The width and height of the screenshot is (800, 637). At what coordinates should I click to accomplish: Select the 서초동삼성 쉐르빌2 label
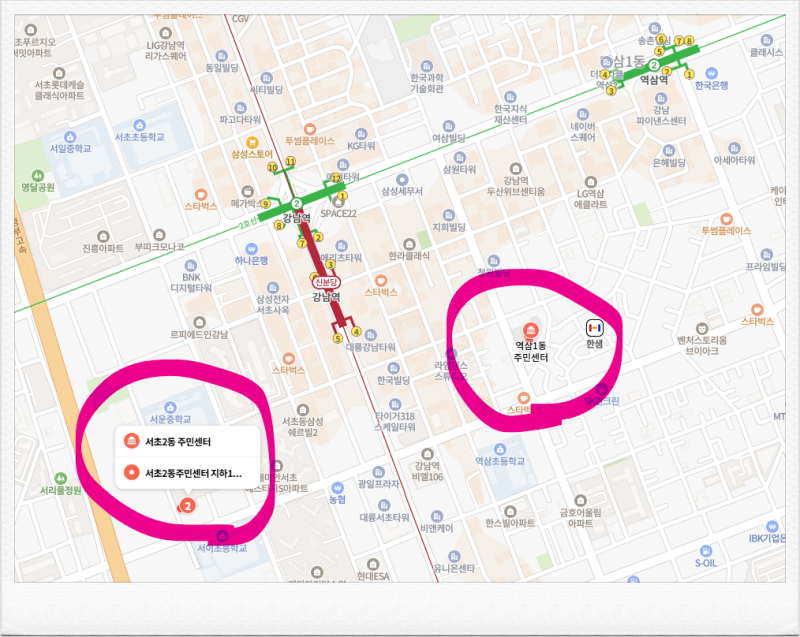tap(303, 427)
